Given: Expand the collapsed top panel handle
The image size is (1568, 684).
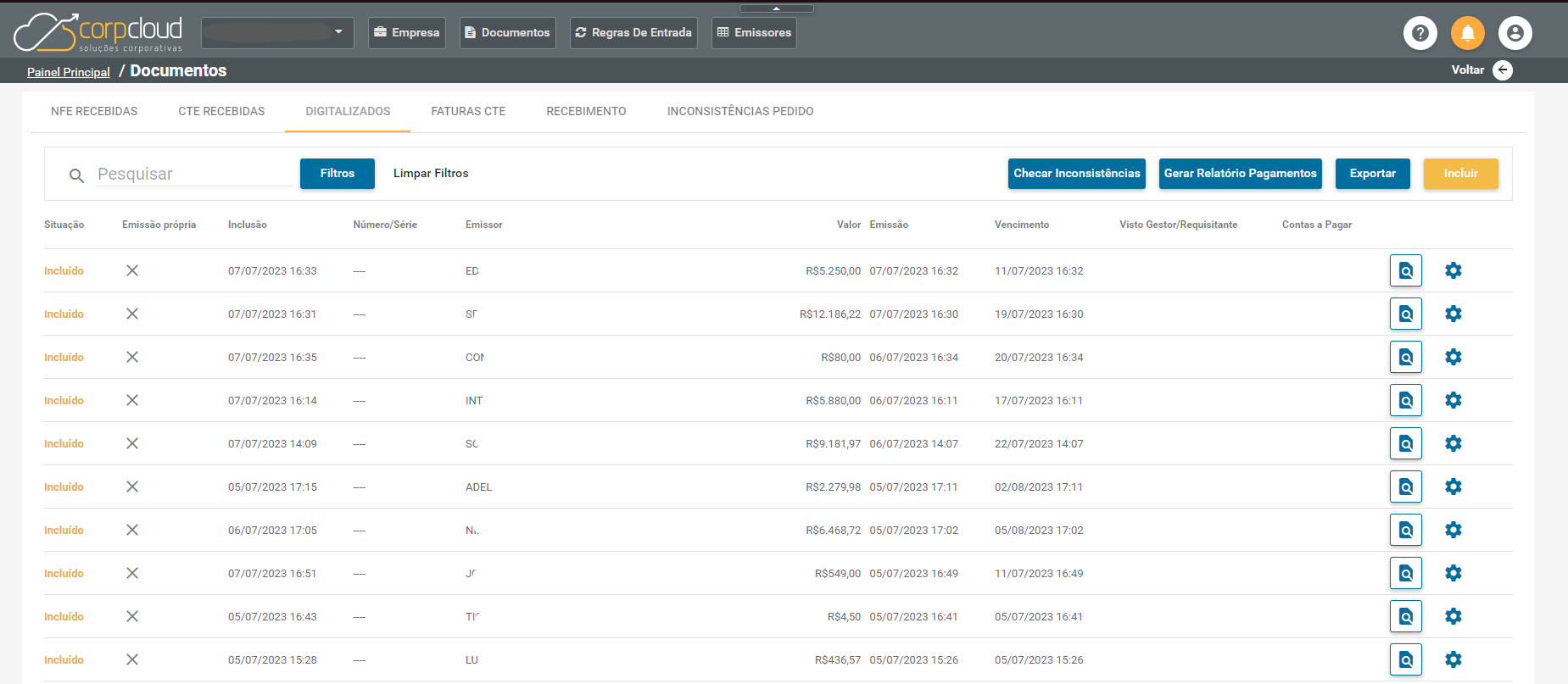Looking at the screenshot, I should (776, 8).
